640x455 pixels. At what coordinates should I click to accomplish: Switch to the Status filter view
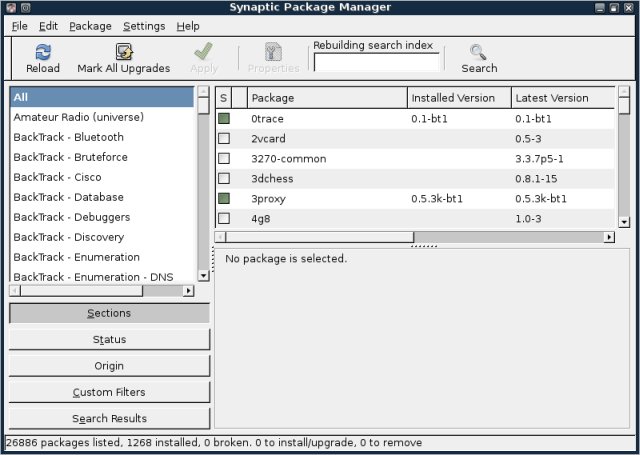pyautogui.click(x=109, y=340)
